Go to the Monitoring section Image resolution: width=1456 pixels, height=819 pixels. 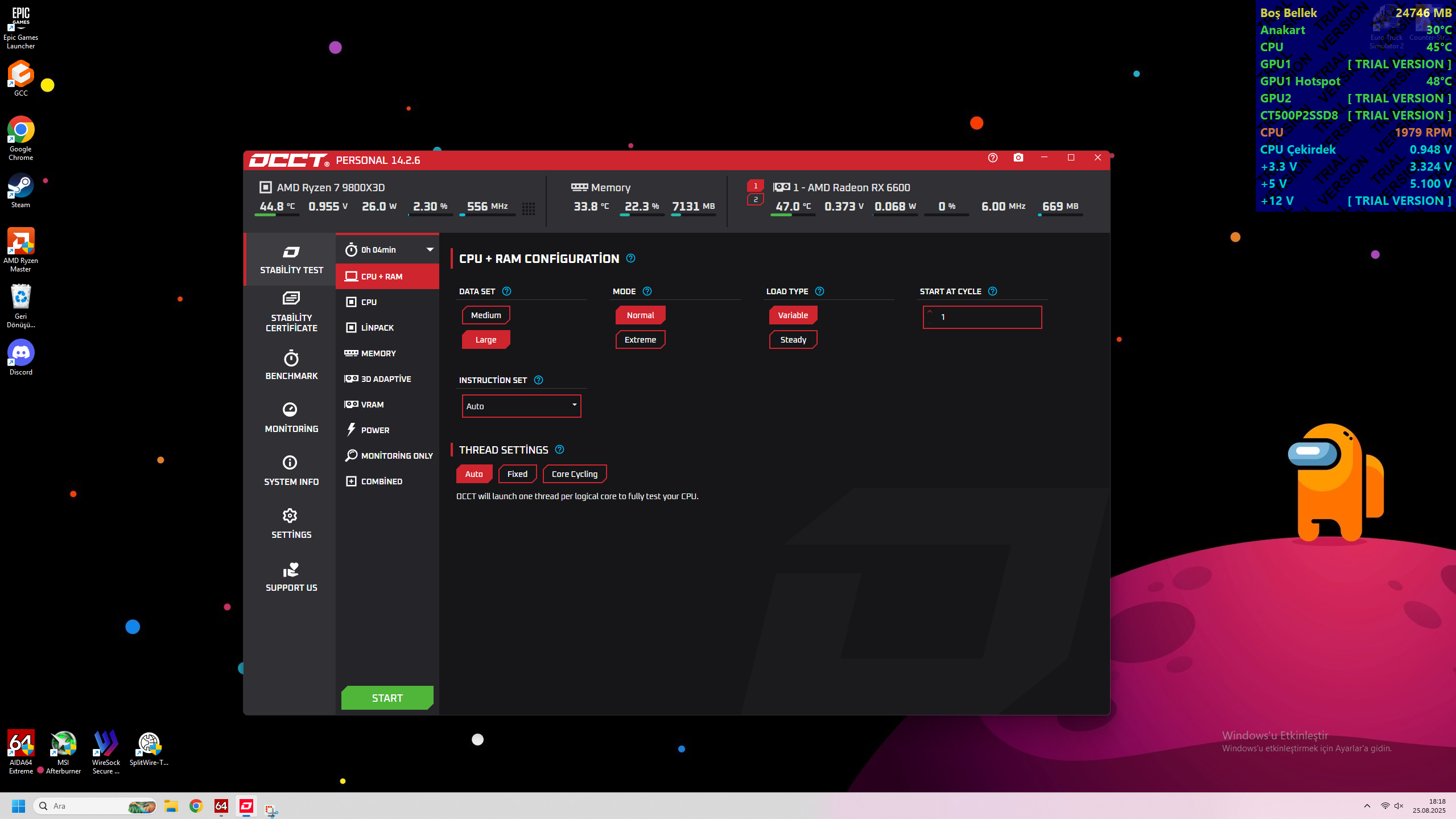(291, 418)
